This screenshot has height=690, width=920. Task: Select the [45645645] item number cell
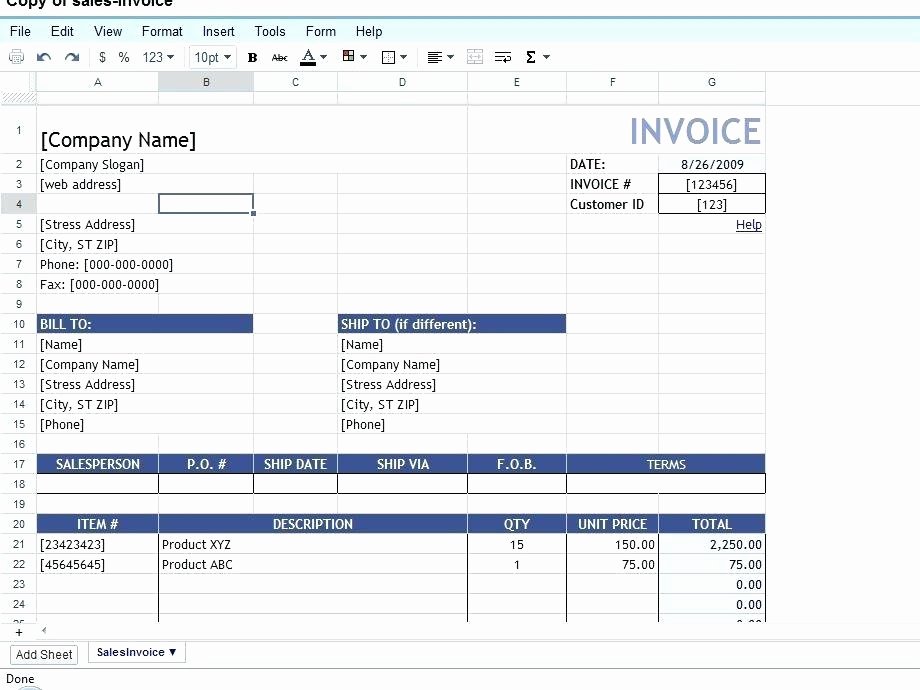click(x=97, y=564)
